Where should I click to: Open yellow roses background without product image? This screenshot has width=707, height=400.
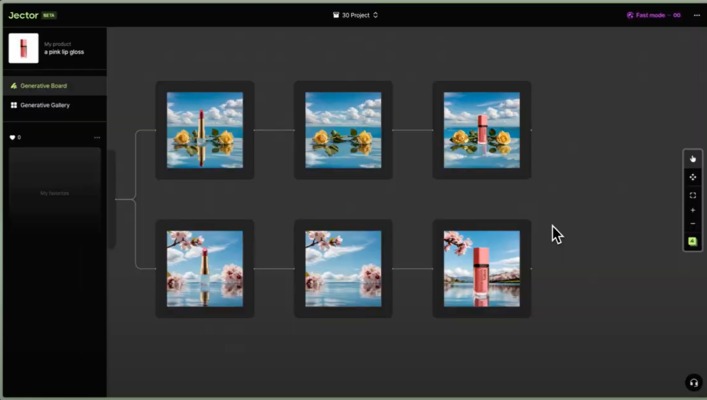pos(343,130)
